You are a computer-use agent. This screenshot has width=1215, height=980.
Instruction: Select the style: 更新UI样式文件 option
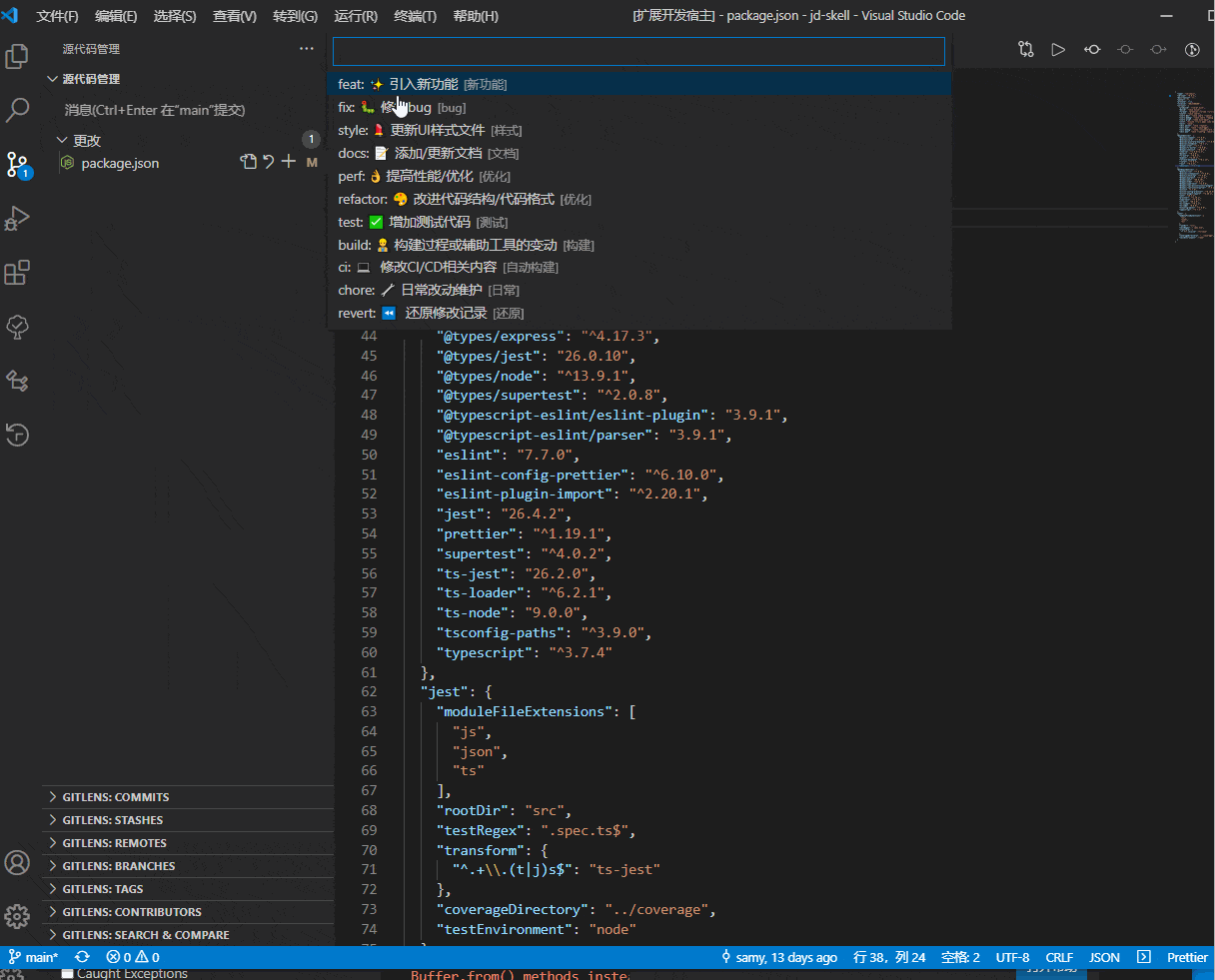click(x=639, y=130)
